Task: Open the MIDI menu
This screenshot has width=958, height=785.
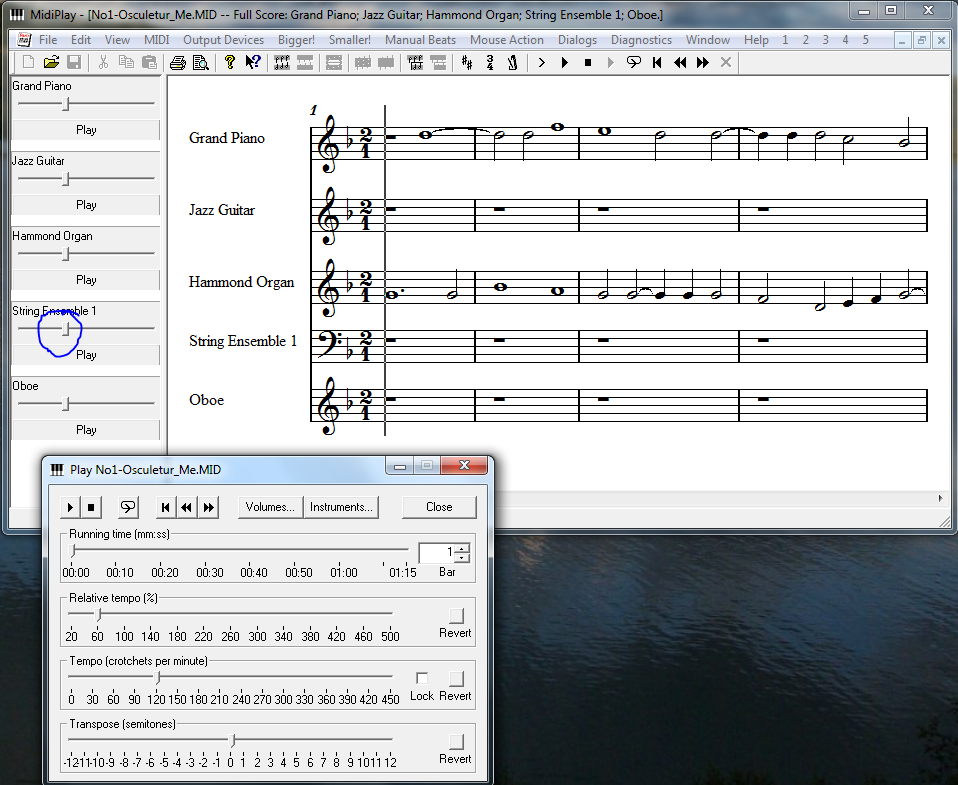Action: click(x=156, y=40)
